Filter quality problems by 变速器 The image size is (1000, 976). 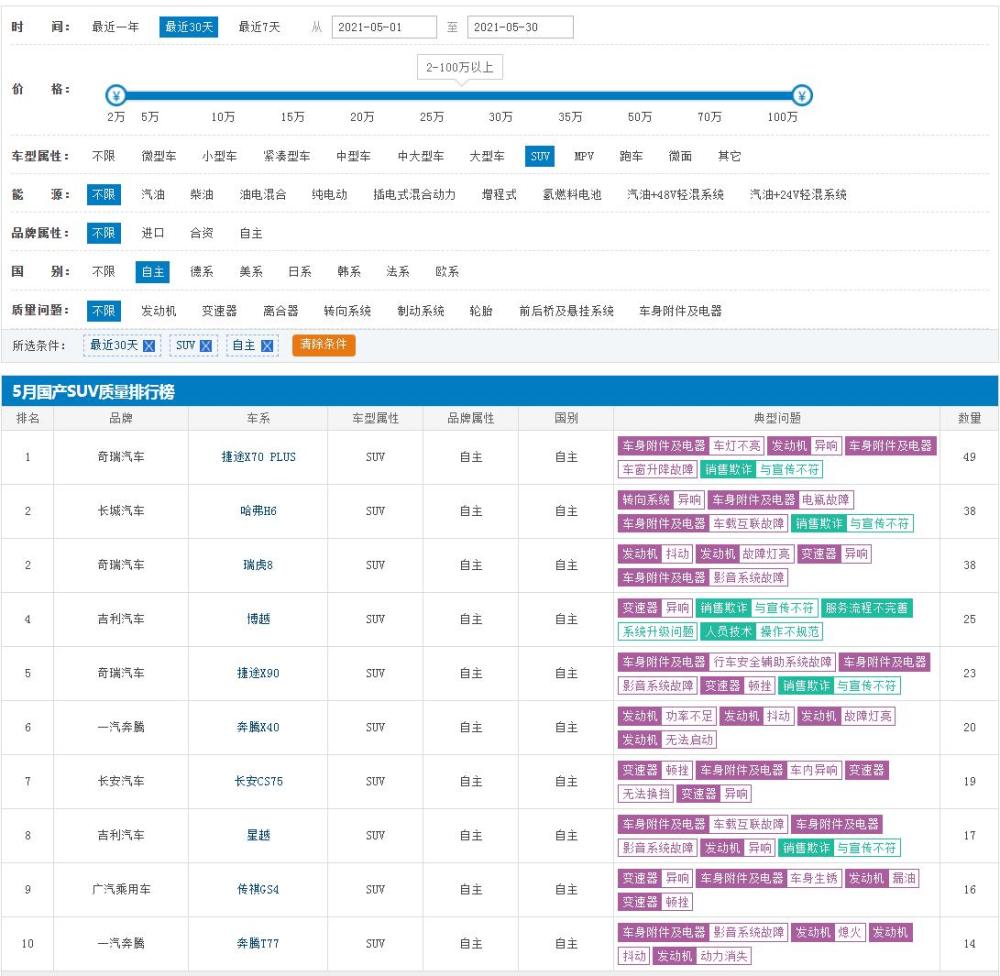coord(219,311)
